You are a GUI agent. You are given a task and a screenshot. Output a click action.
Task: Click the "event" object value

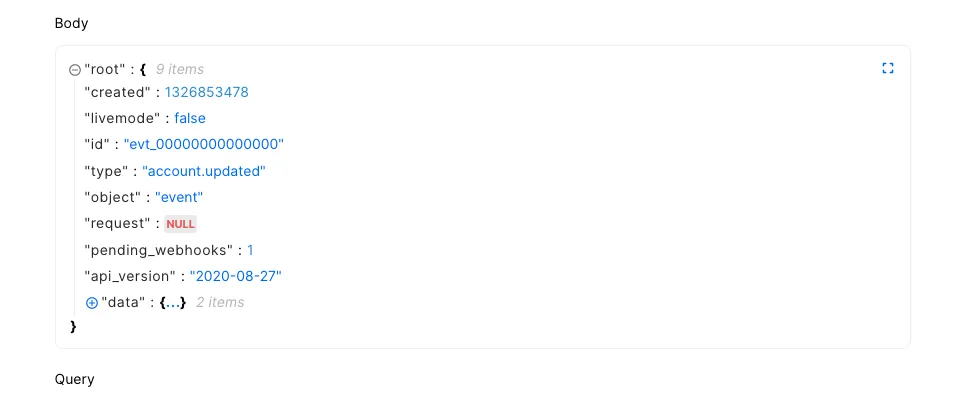(179, 197)
